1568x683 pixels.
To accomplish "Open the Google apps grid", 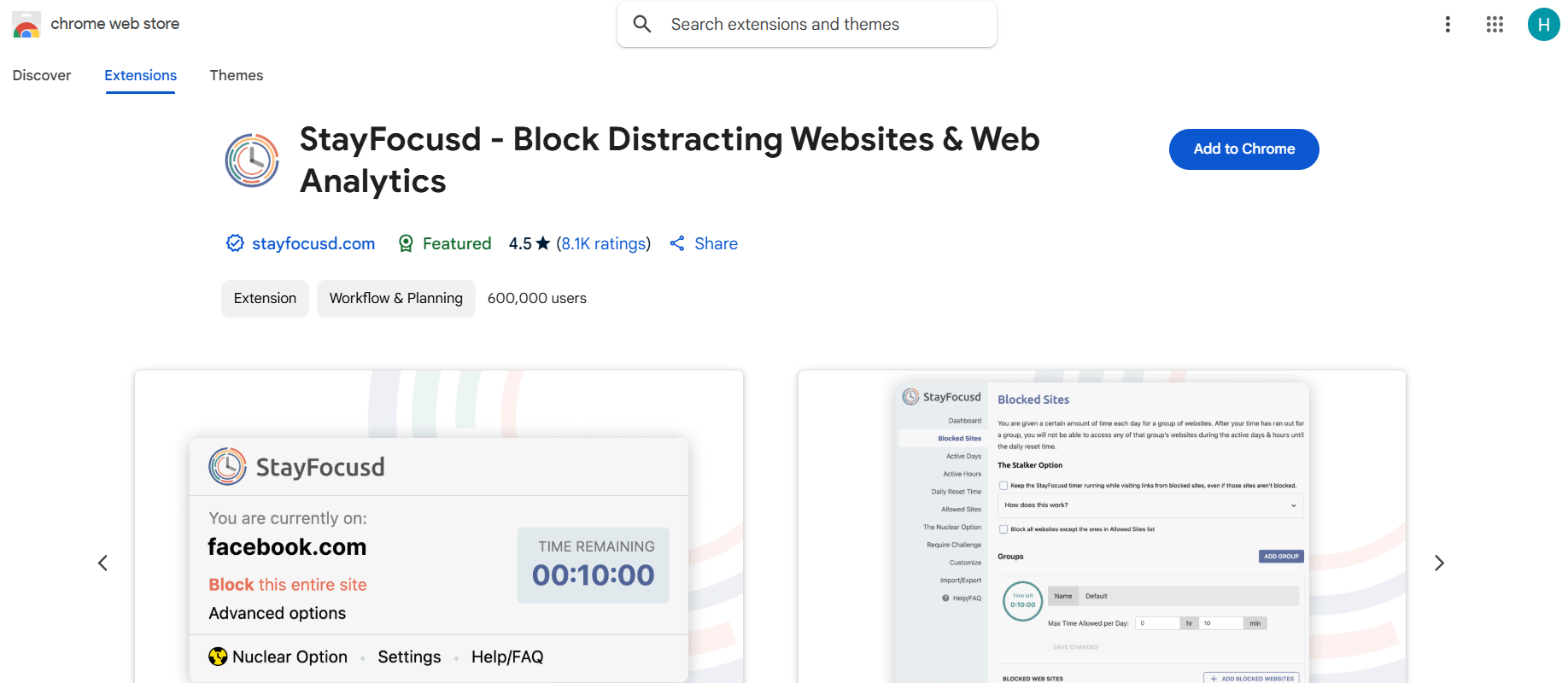I will tap(1495, 25).
